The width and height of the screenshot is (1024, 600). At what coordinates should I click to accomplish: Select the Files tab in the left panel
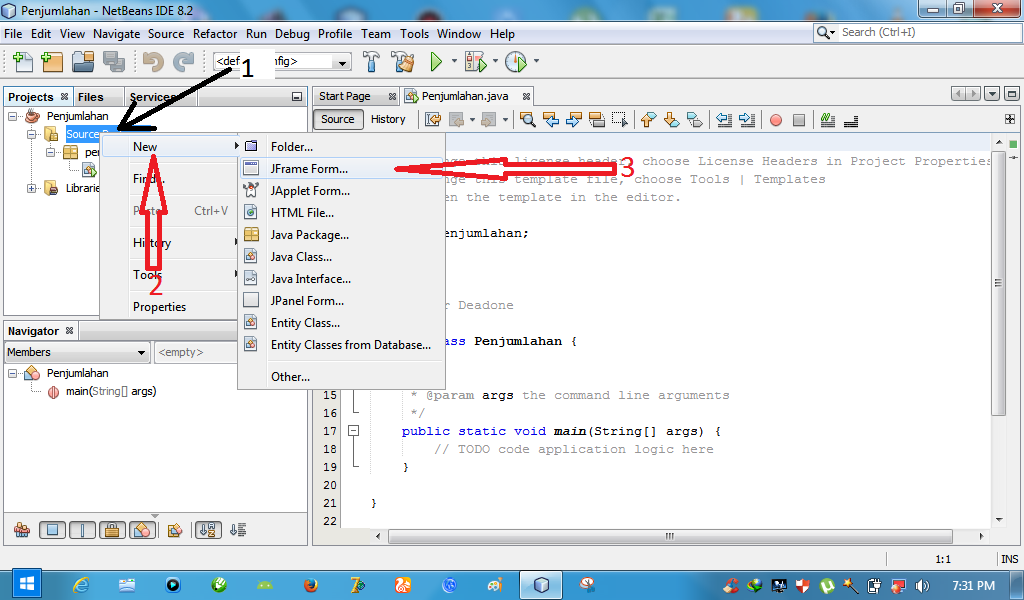coord(89,96)
